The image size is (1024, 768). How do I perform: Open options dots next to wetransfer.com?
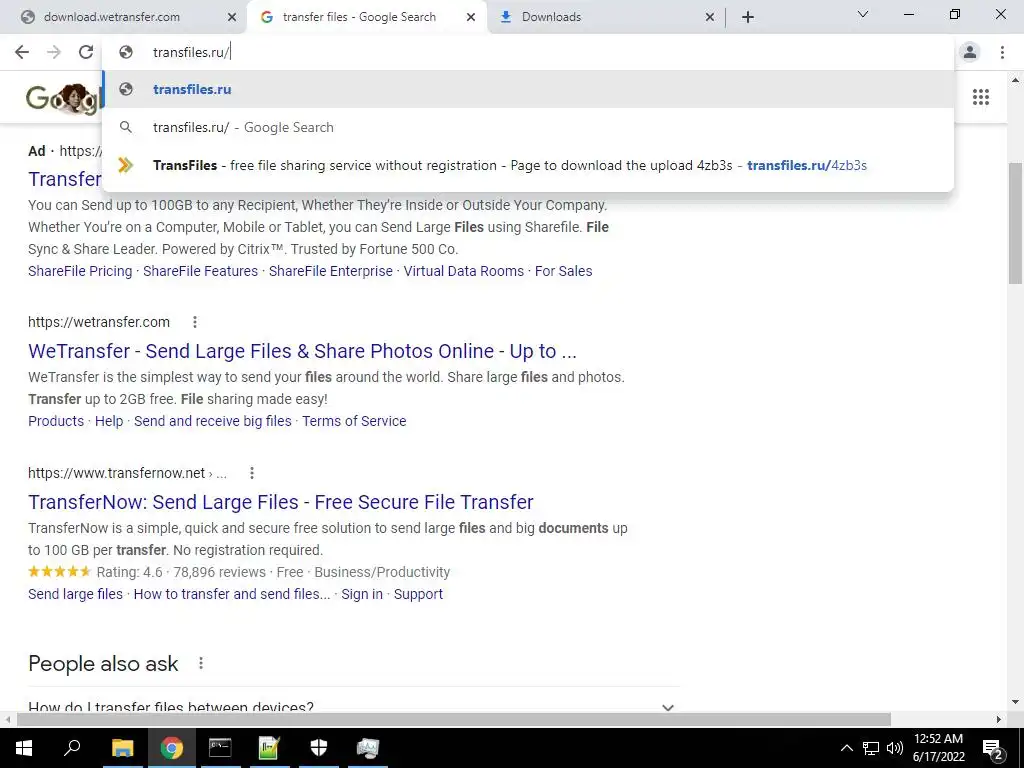(195, 322)
